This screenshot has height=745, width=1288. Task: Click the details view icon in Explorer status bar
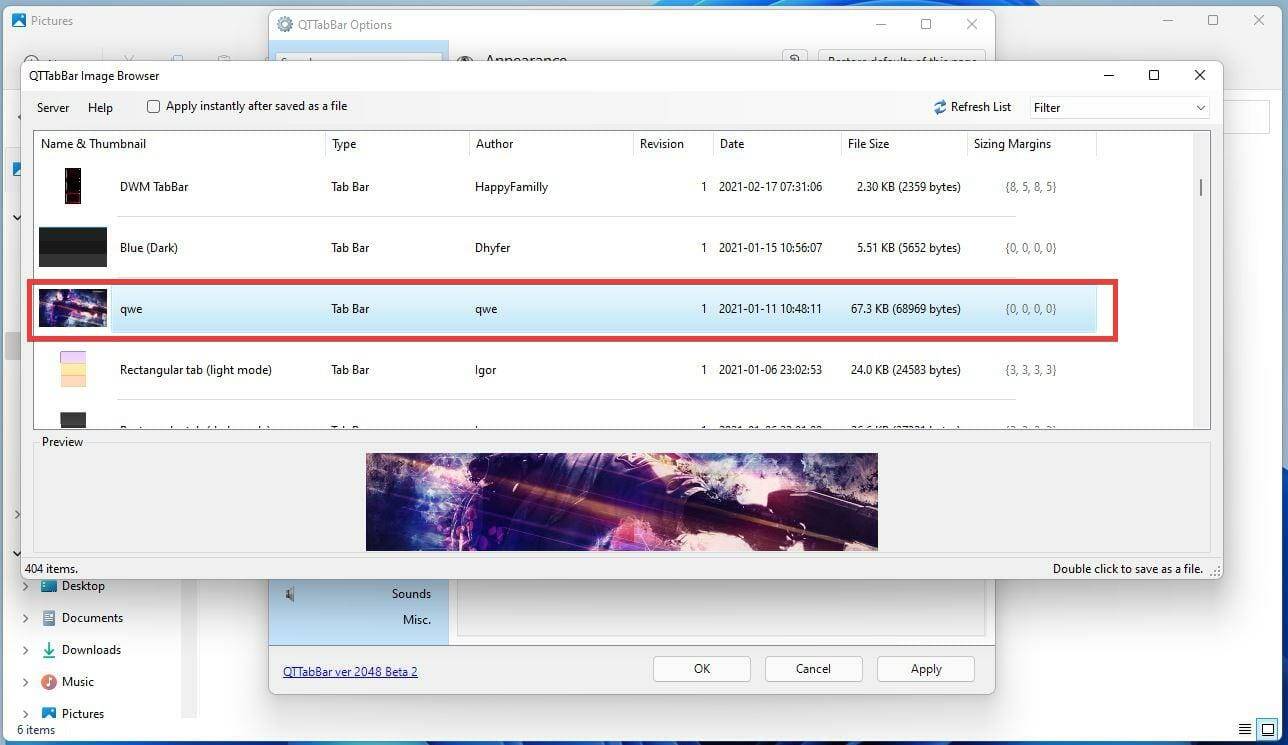click(1244, 729)
